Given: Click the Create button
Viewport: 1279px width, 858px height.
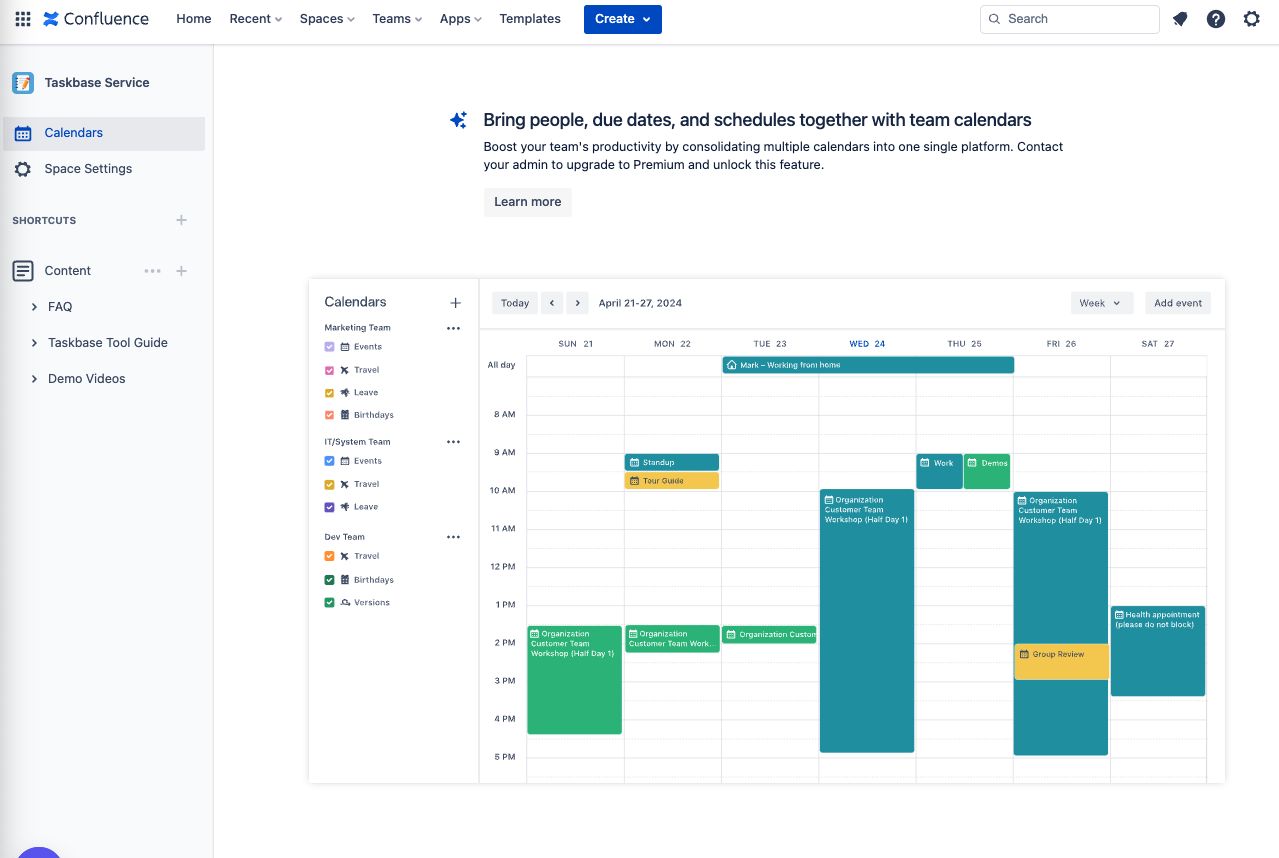Looking at the screenshot, I should click(x=622, y=19).
